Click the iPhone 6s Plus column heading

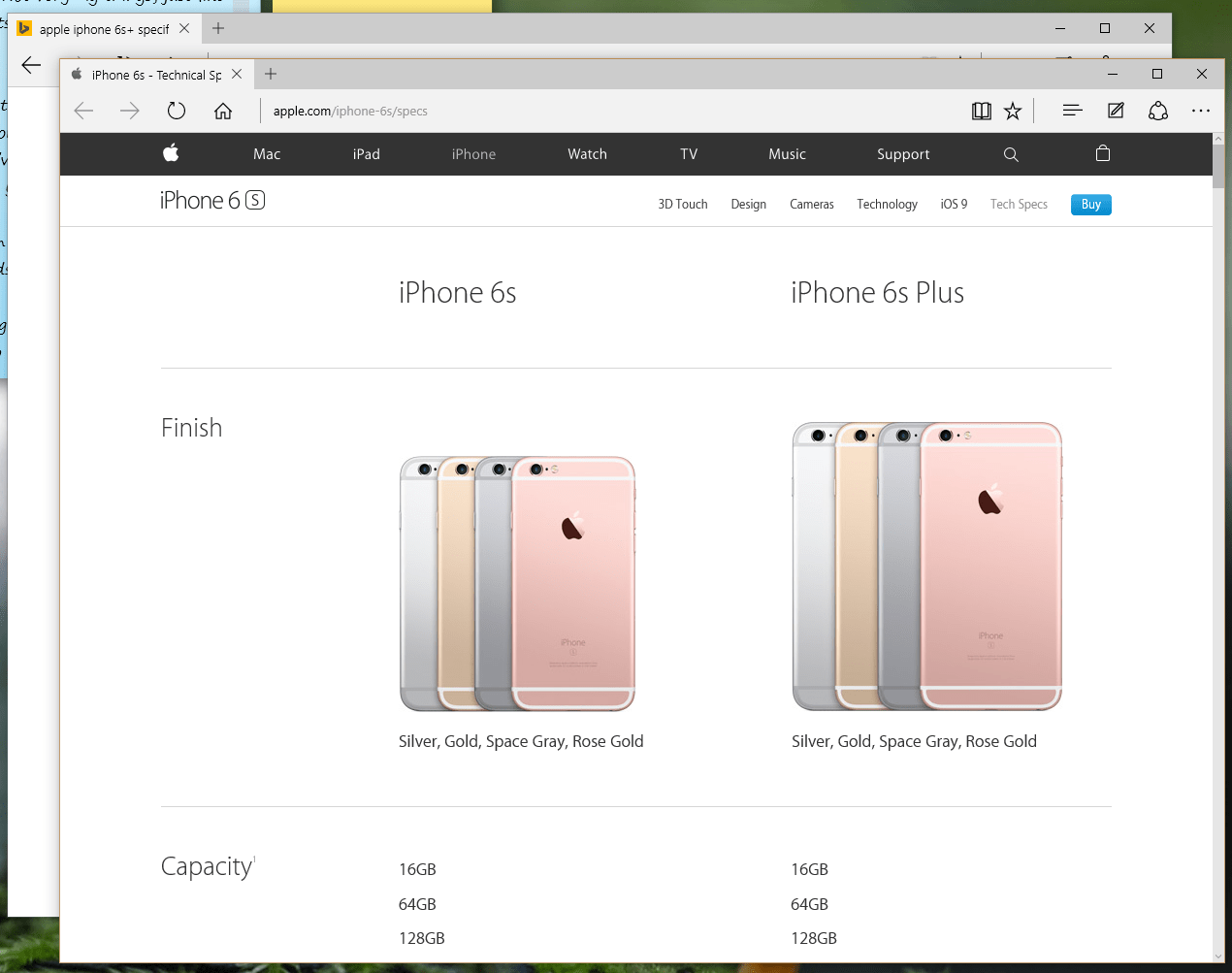tap(877, 293)
